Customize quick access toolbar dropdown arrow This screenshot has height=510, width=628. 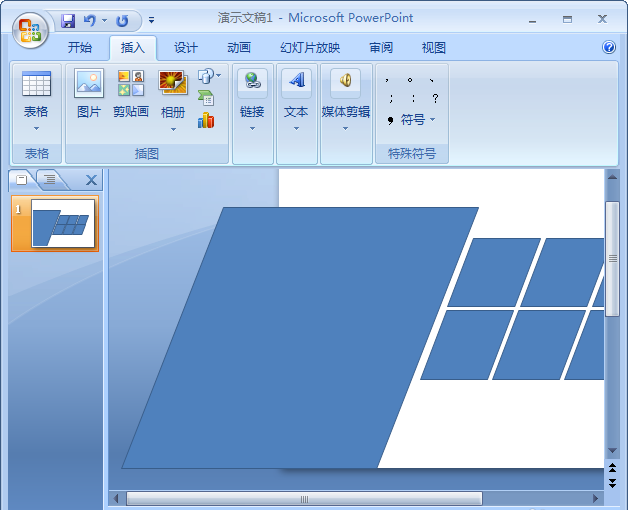click(151, 20)
